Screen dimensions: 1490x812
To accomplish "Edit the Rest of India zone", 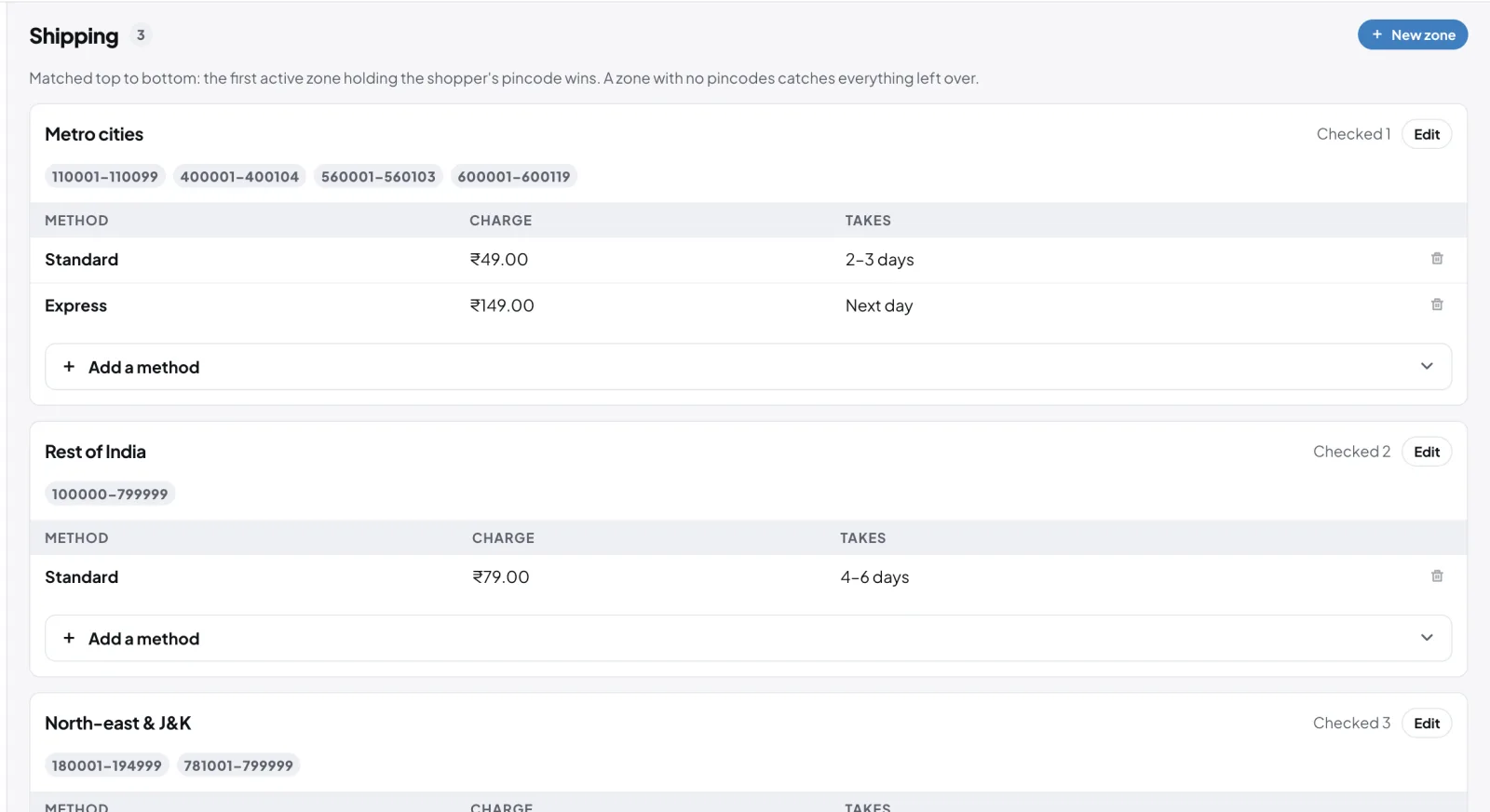I will (1427, 452).
